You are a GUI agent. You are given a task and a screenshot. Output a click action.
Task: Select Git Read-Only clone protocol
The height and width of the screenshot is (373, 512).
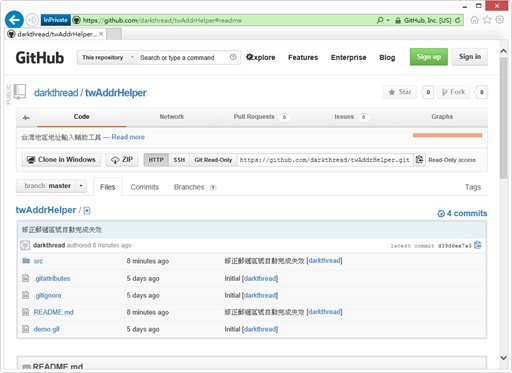coord(213,160)
